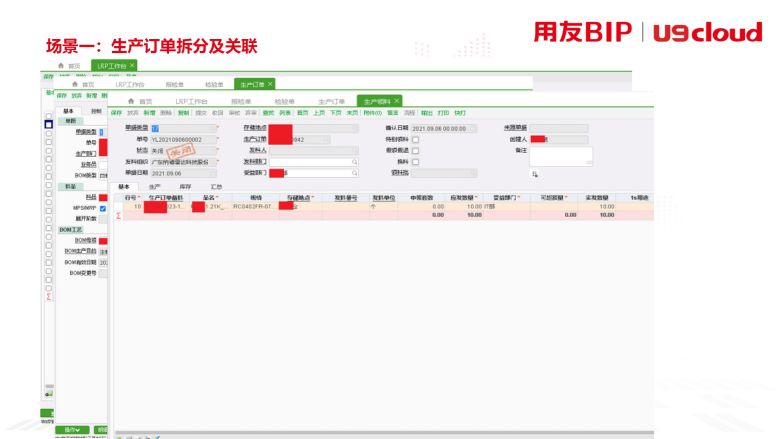Tick first row checkbox in rear window list
781x439 pixels.
(x=49, y=116)
